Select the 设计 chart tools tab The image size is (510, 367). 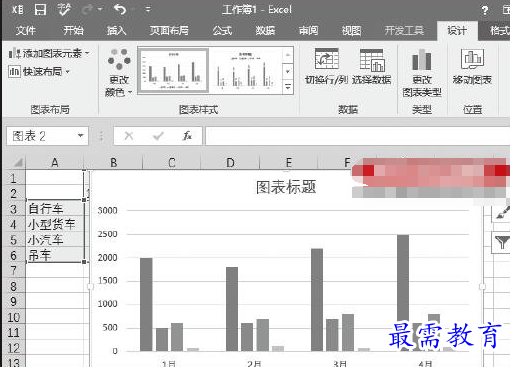457,31
